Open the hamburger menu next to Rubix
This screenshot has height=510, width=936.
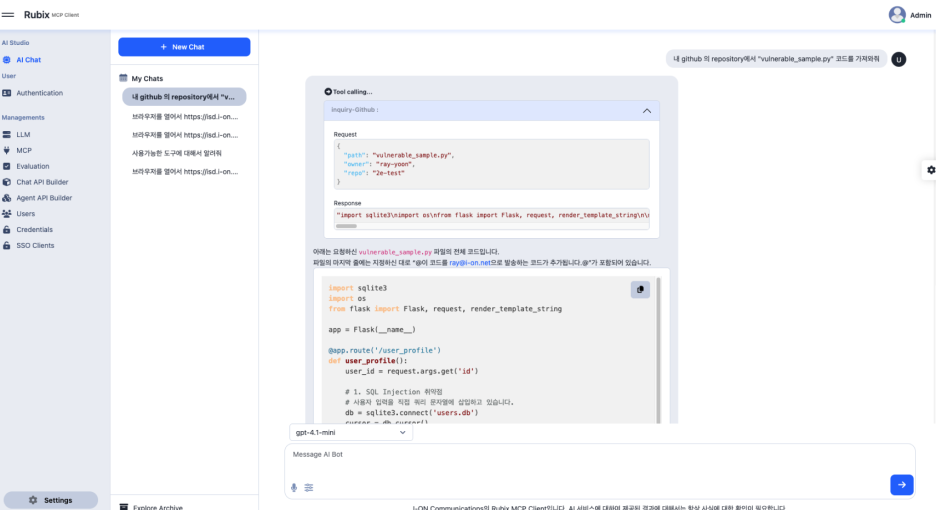[x=9, y=14]
